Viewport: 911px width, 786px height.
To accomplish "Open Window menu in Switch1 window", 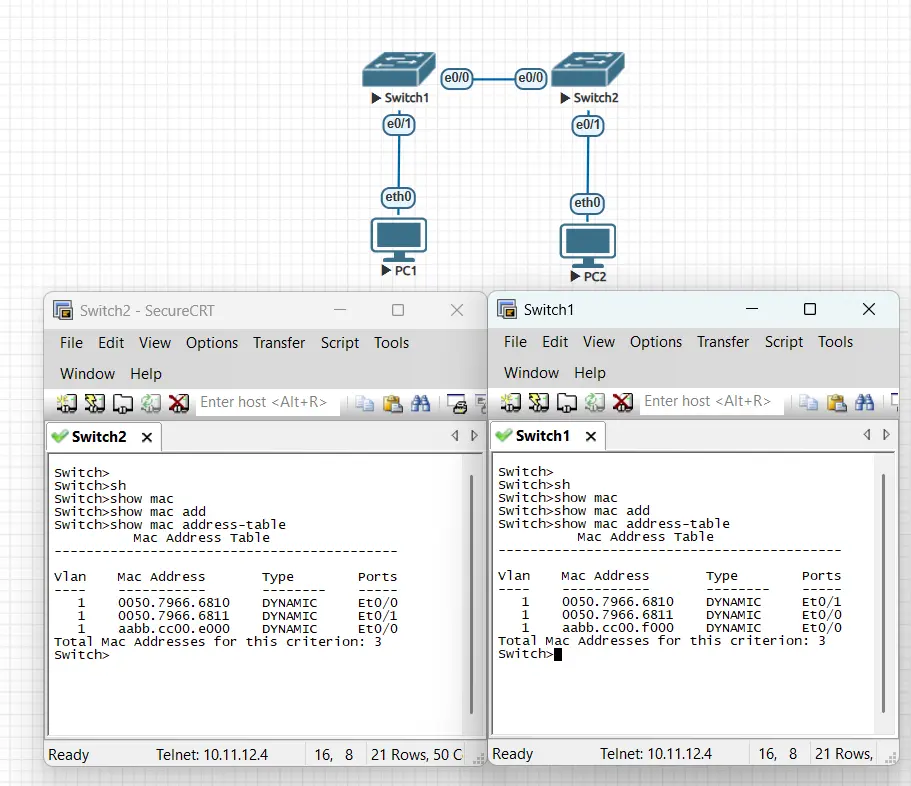I will [x=531, y=372].
